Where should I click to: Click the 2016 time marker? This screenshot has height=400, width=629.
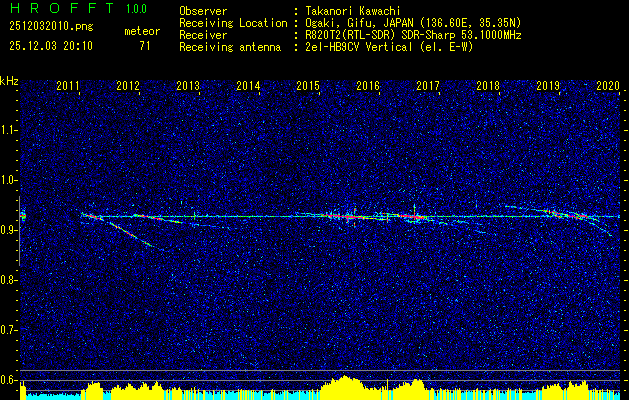tap(368, 85)
